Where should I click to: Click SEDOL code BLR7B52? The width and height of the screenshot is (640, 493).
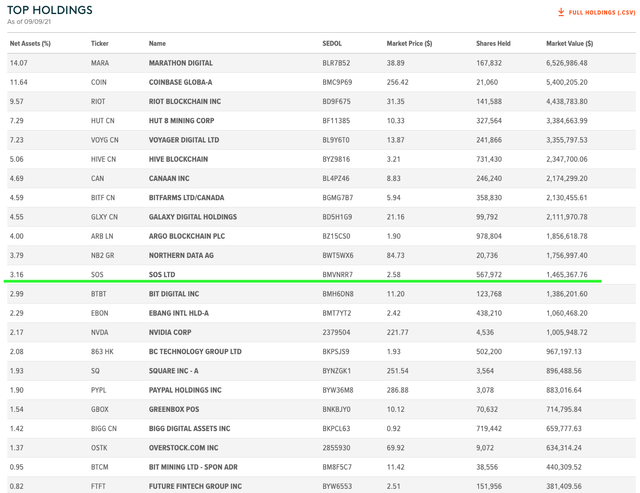click(x=336, y=63)
